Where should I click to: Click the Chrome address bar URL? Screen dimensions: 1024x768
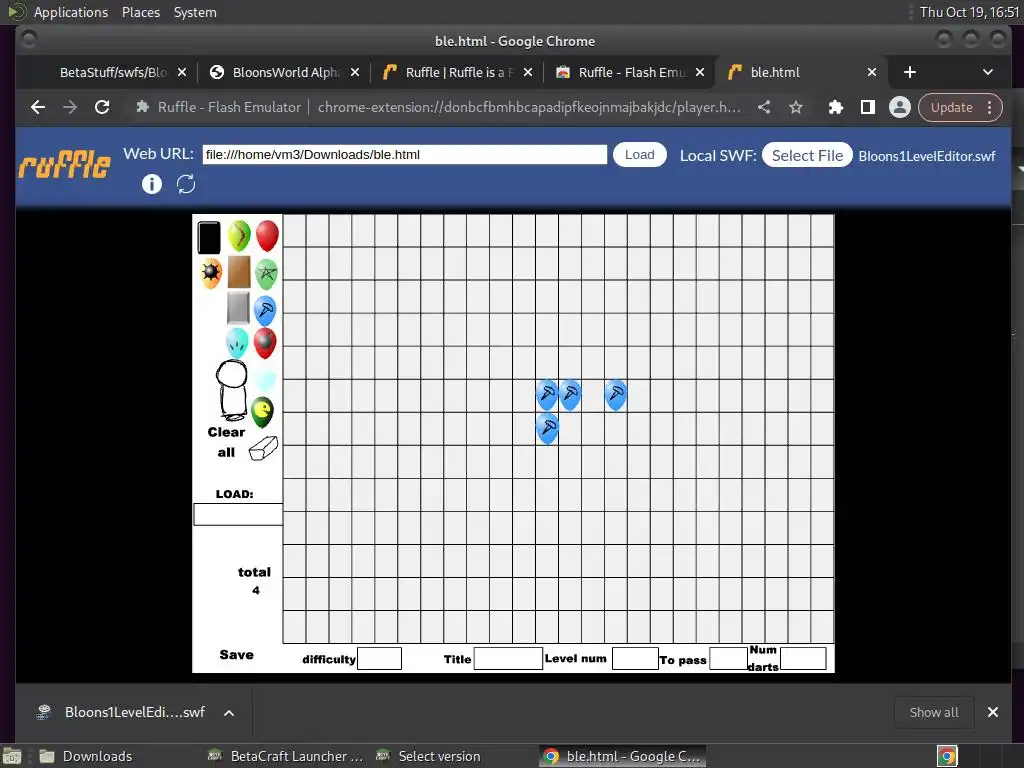click(529, 107)
